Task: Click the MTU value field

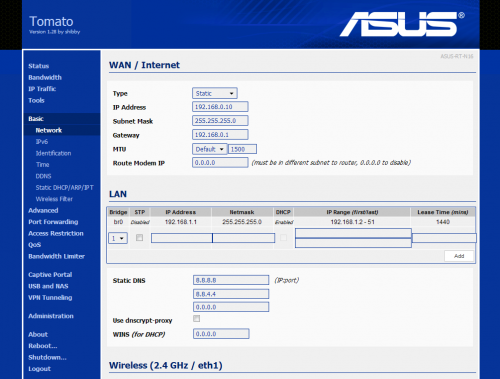Action: tap(242, 149)
